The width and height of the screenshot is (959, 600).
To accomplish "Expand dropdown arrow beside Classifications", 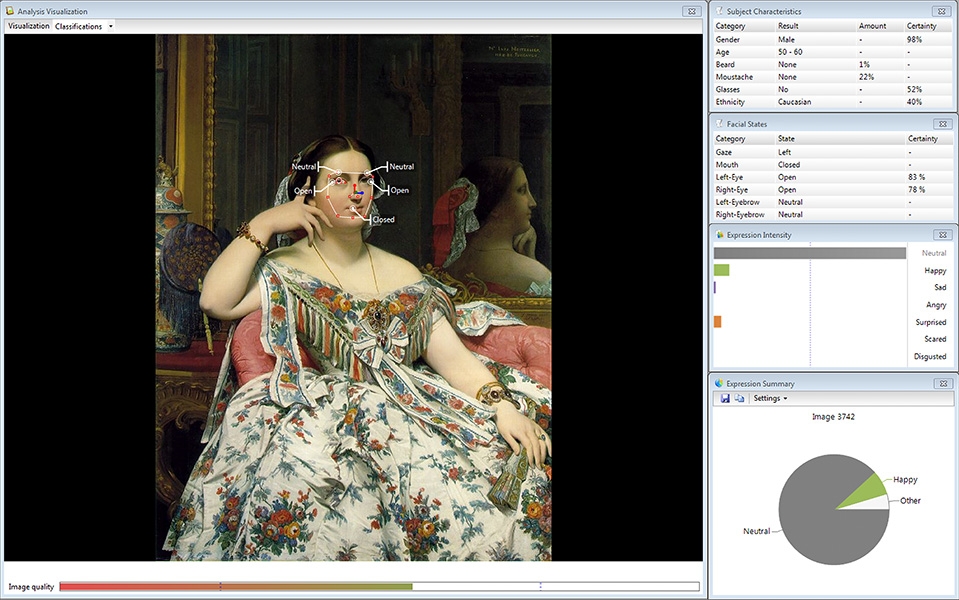I will (x=111, y=26).
